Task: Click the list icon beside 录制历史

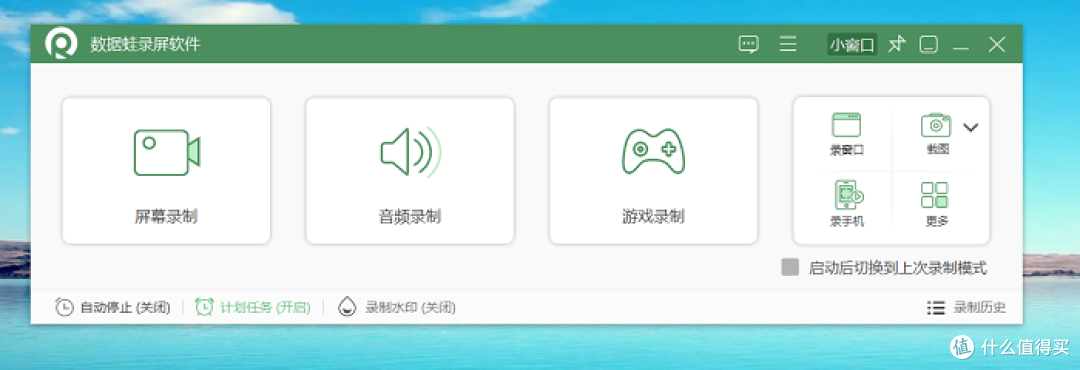Action: coord(935,308)
